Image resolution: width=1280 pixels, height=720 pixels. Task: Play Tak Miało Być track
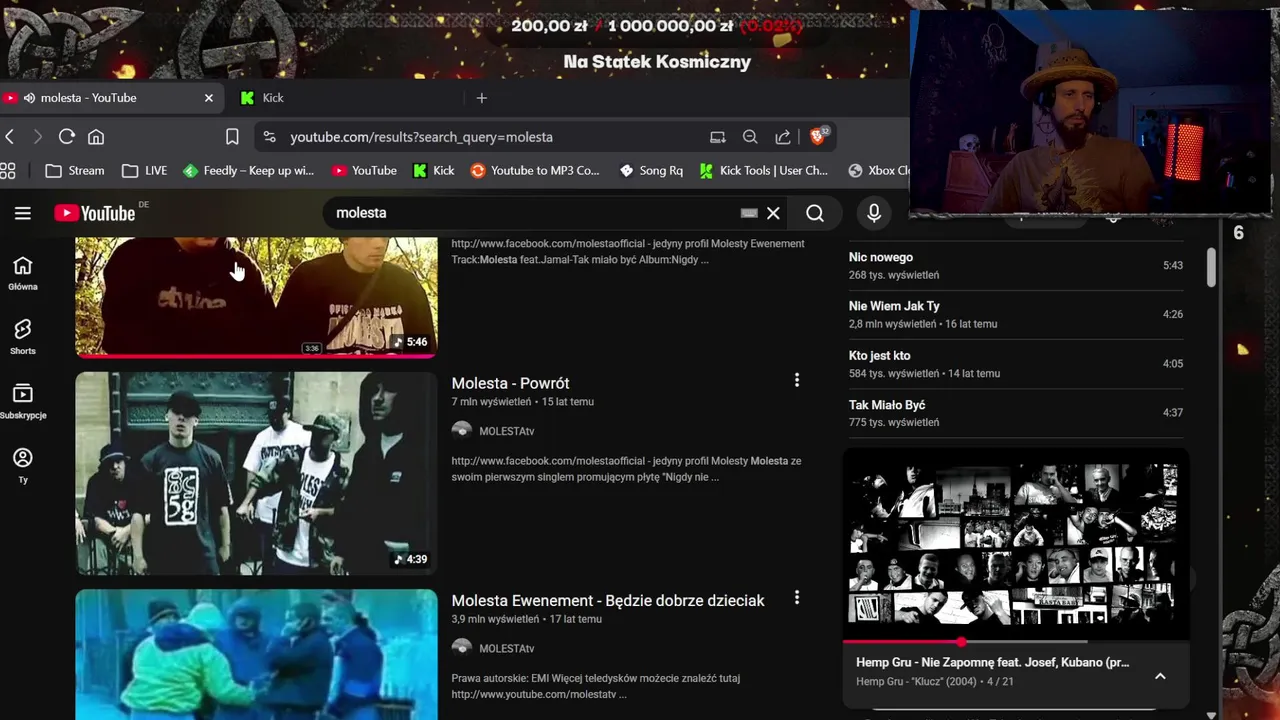coord(1016,413)
